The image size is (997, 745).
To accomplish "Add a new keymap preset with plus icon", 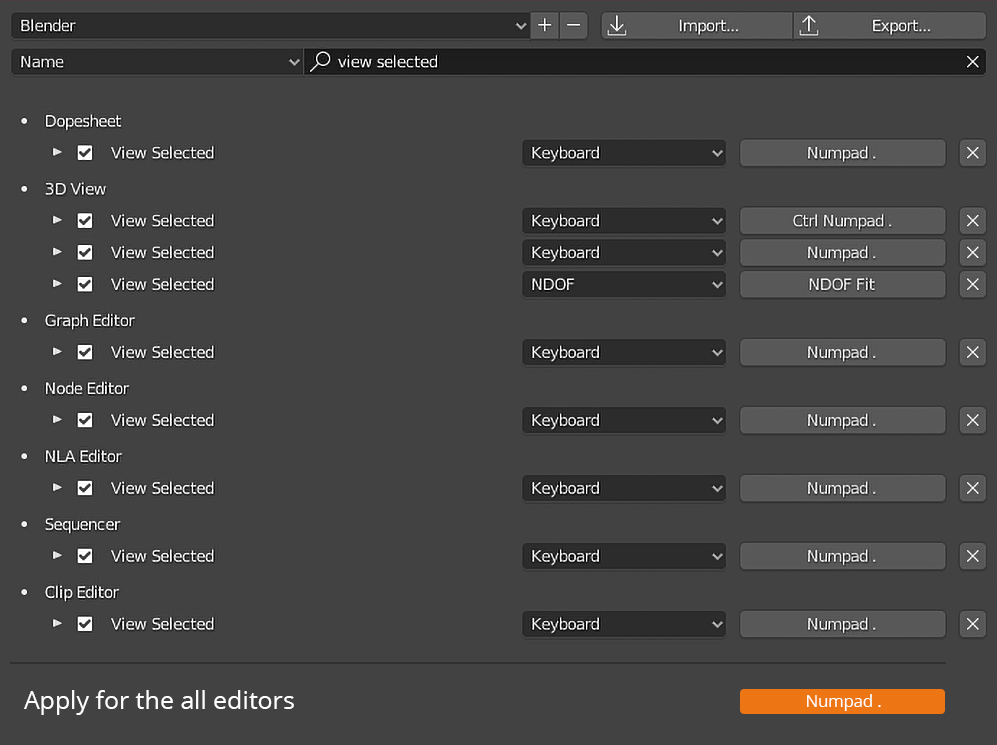I will (545, 25).
